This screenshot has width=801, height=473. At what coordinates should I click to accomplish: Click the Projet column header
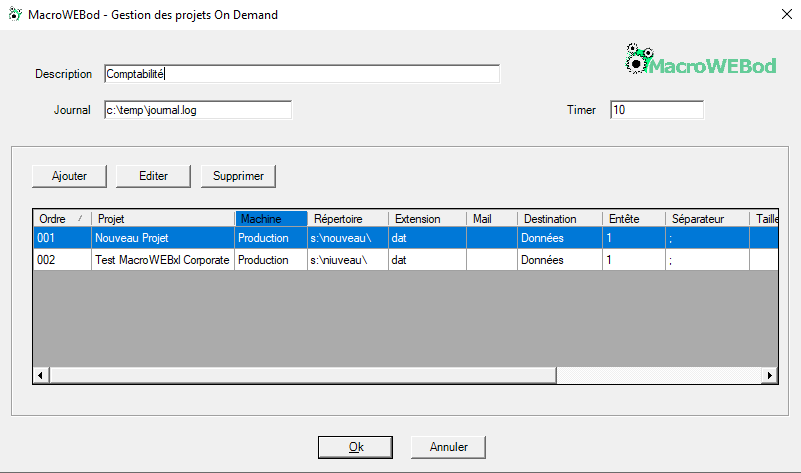point(162,219)
